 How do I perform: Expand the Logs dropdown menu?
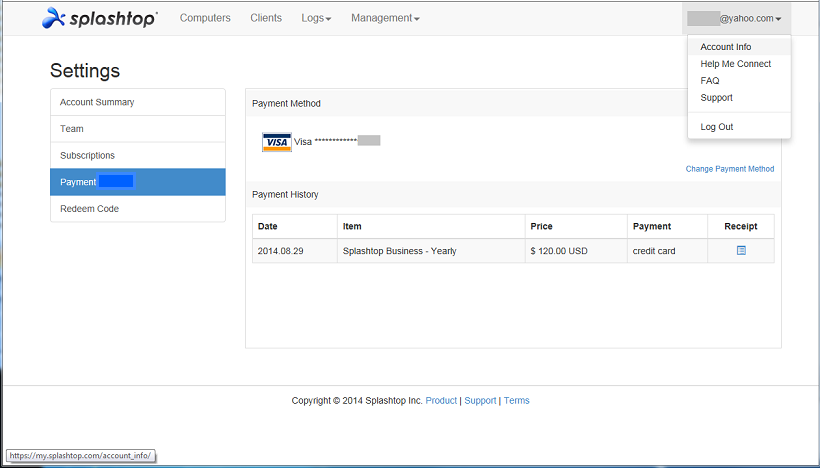pos(316,18)
